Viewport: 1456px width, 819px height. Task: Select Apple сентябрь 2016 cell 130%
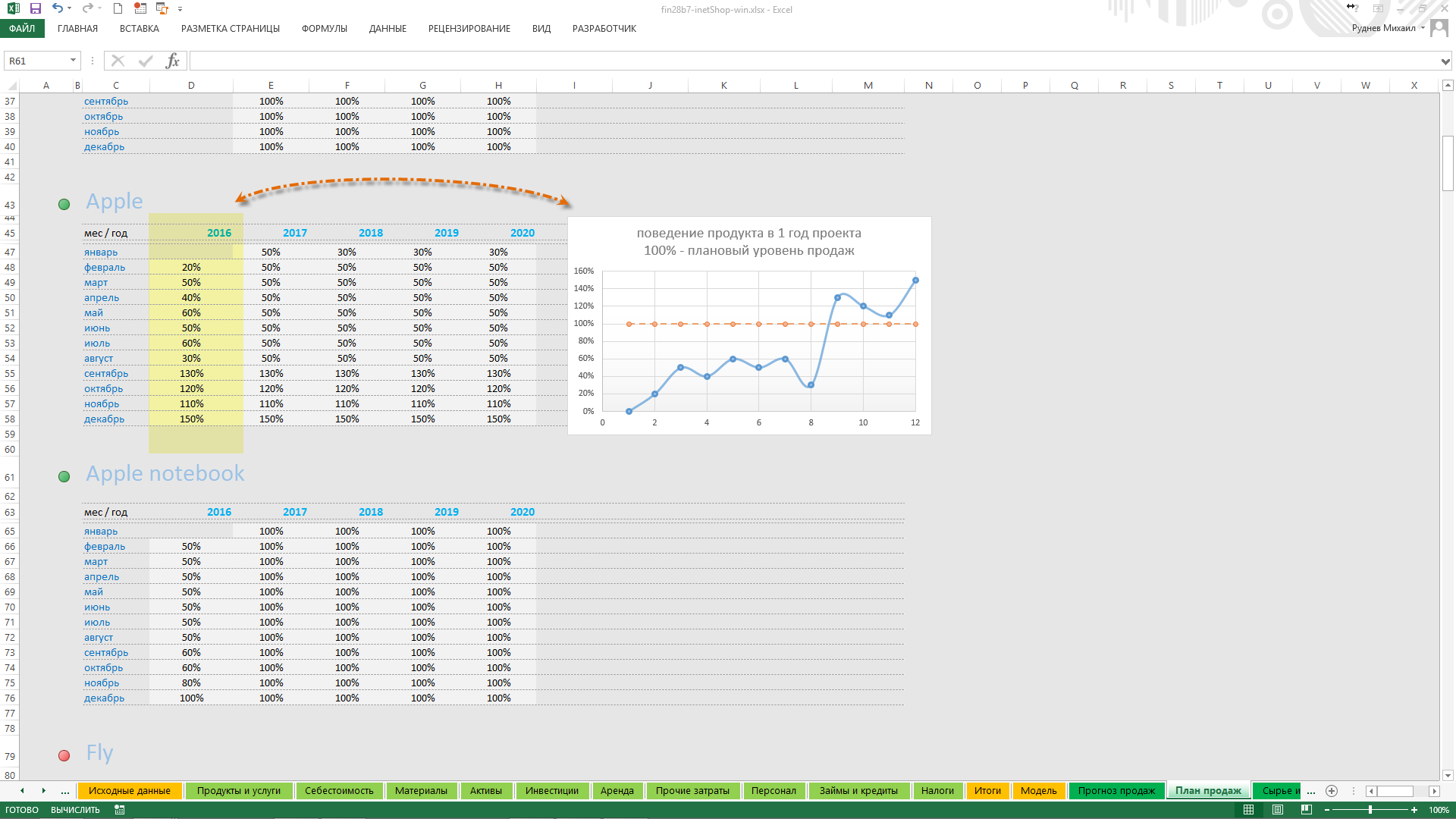191,373
